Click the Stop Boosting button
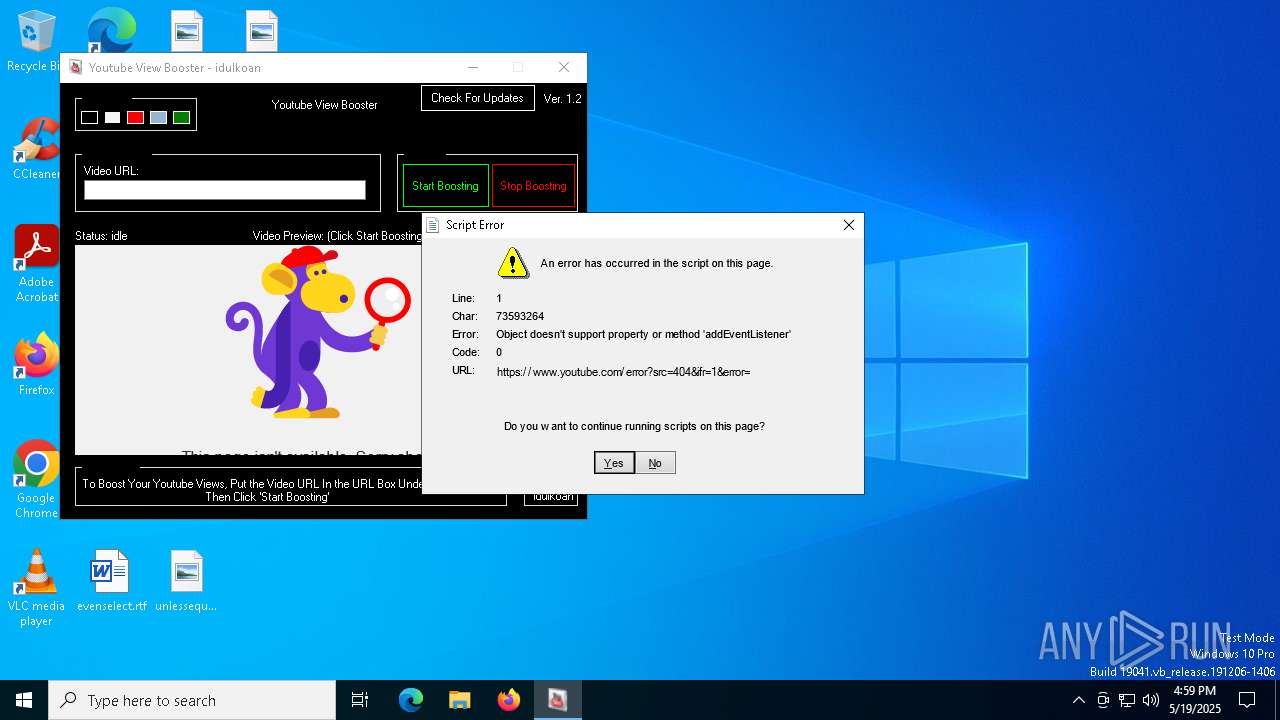 [x=533, y=186]
